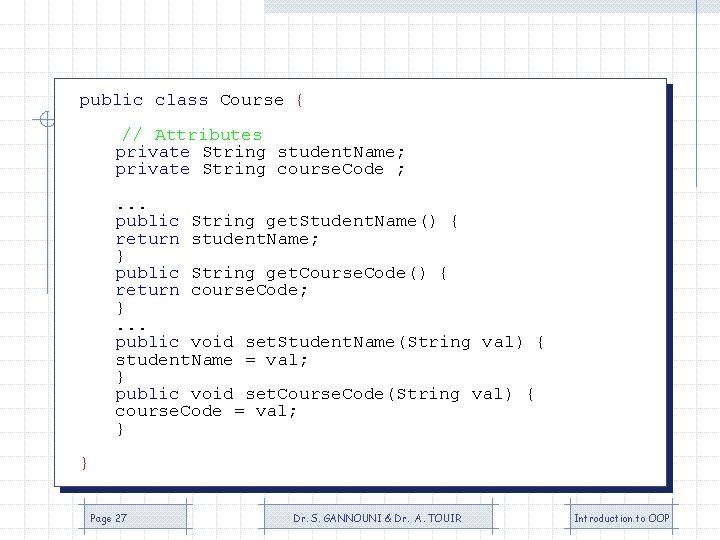Click the 'public String getCourseCode() {' line
Viewport: 720px width, 540px height.
(x=281, y=273)
